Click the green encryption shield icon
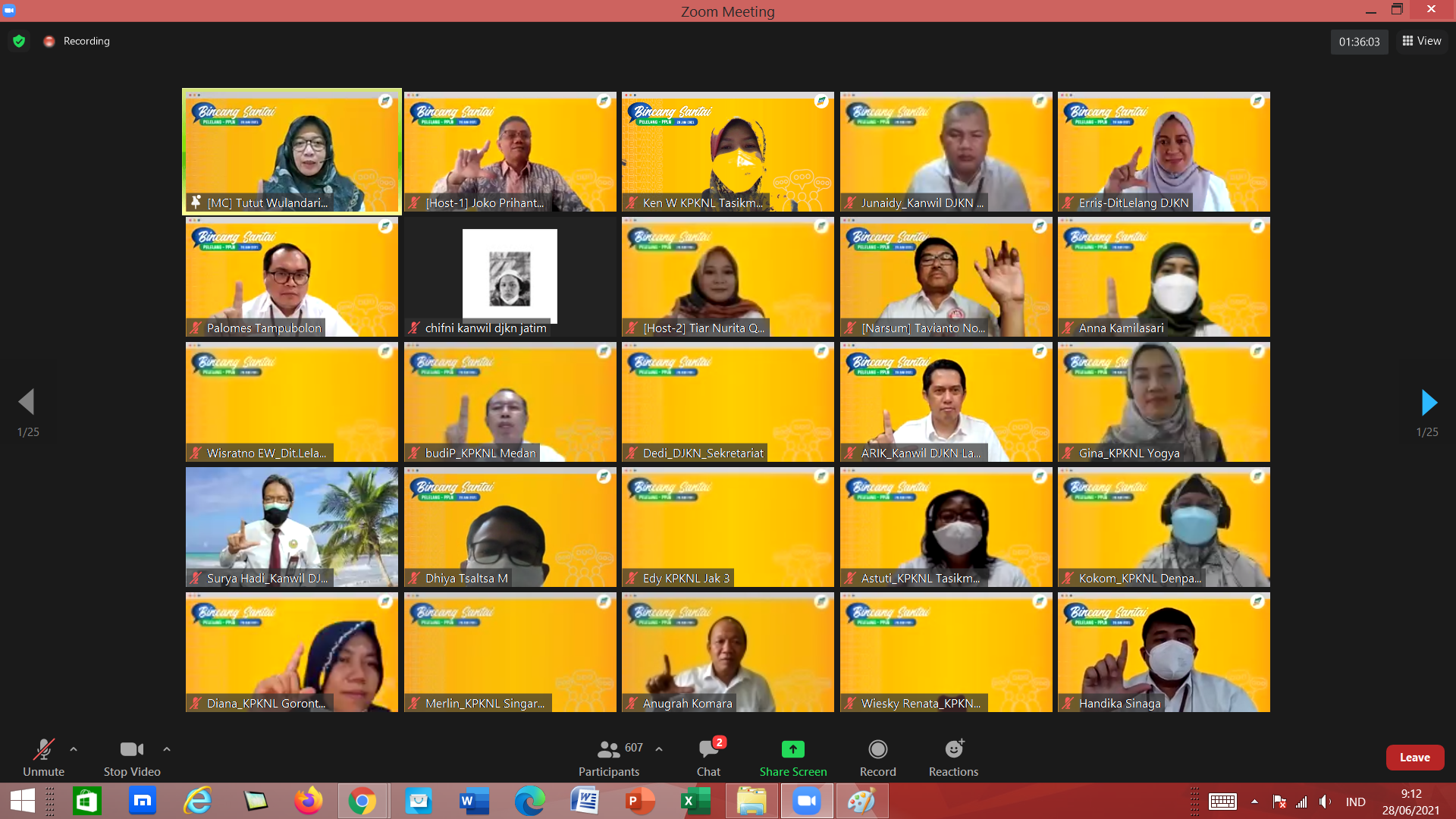 [19, 41]
